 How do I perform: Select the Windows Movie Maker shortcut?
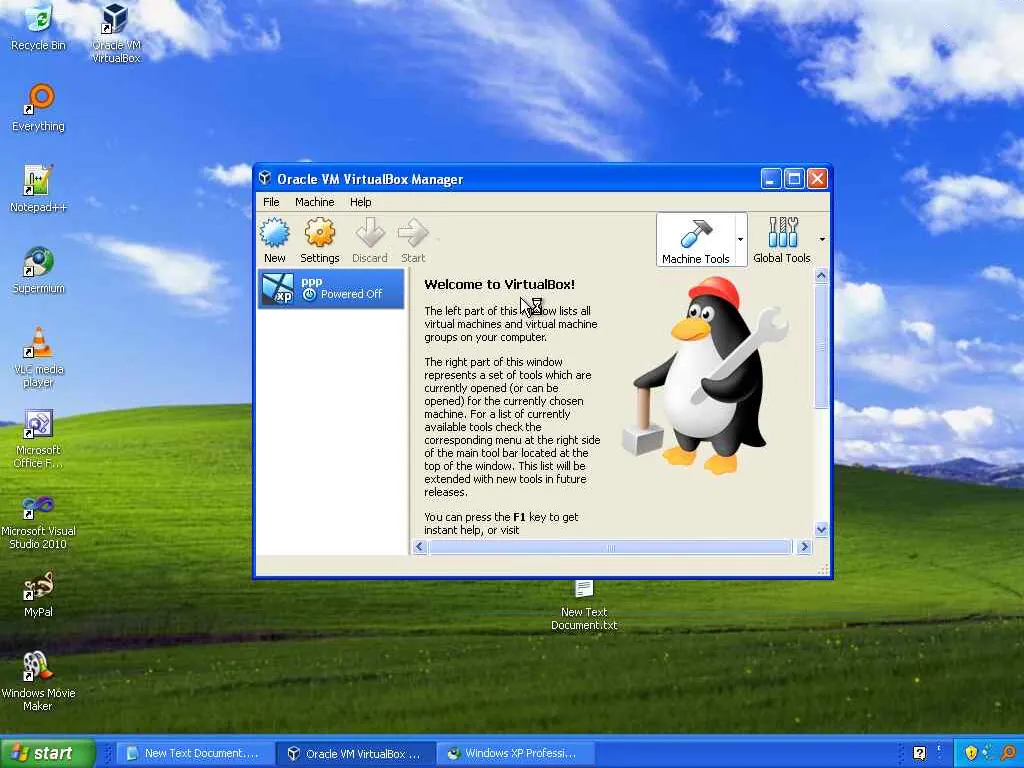(39, 681)
